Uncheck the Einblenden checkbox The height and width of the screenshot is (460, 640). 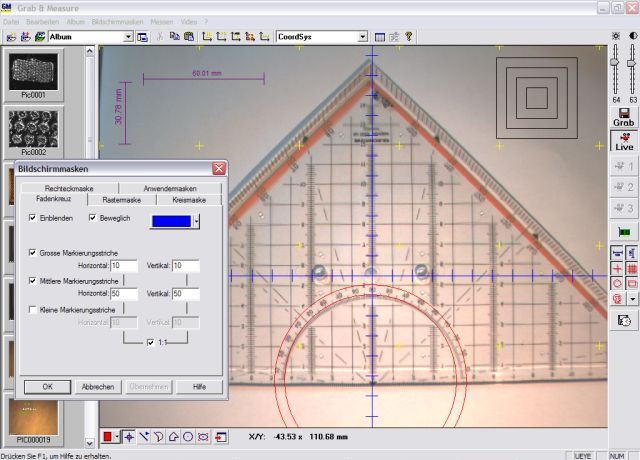(x=33, y=217)
